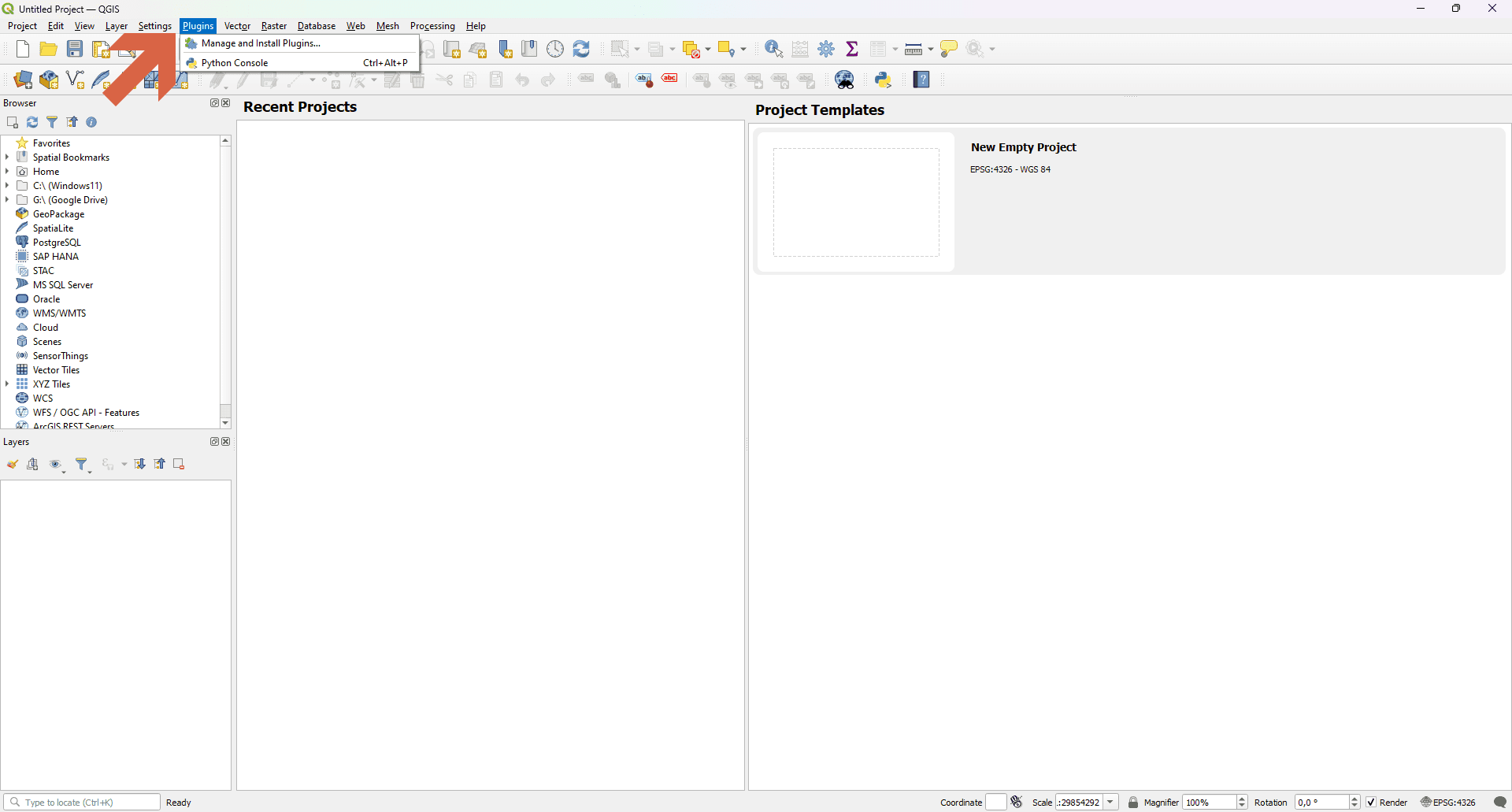The width and height of the screenshot is (1512, 812).
Task: Open the New Print Layout icon
Action: click(101, 49)
